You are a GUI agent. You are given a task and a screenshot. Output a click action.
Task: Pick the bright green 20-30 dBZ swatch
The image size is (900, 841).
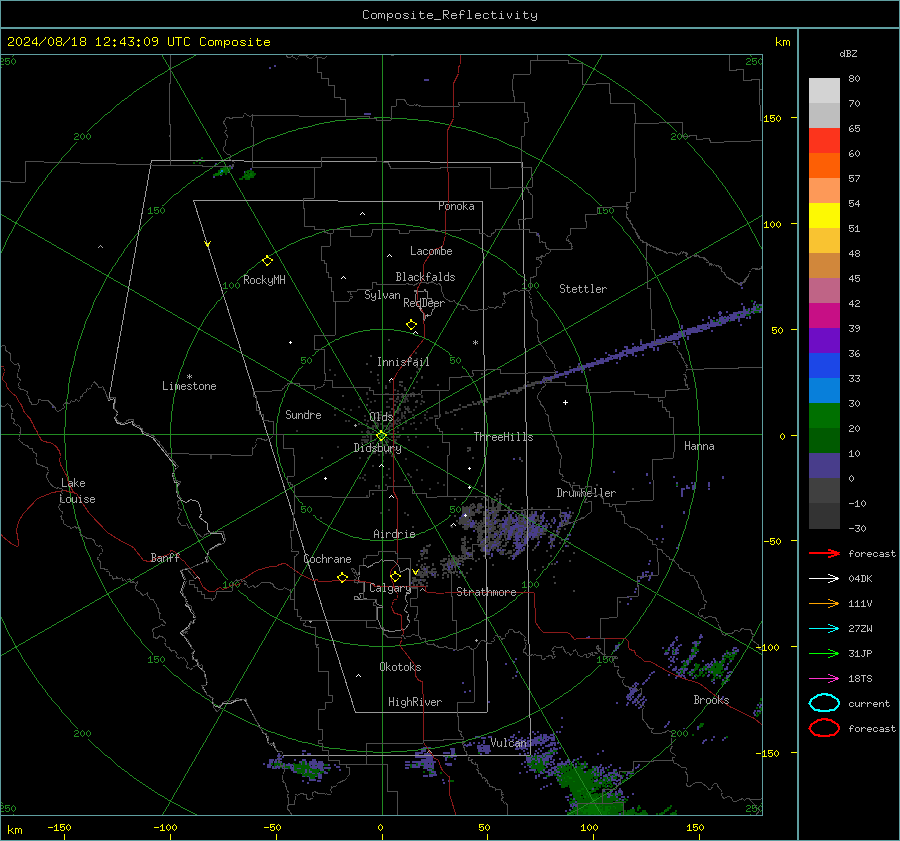pyautogui.click(x=824, y=416)
